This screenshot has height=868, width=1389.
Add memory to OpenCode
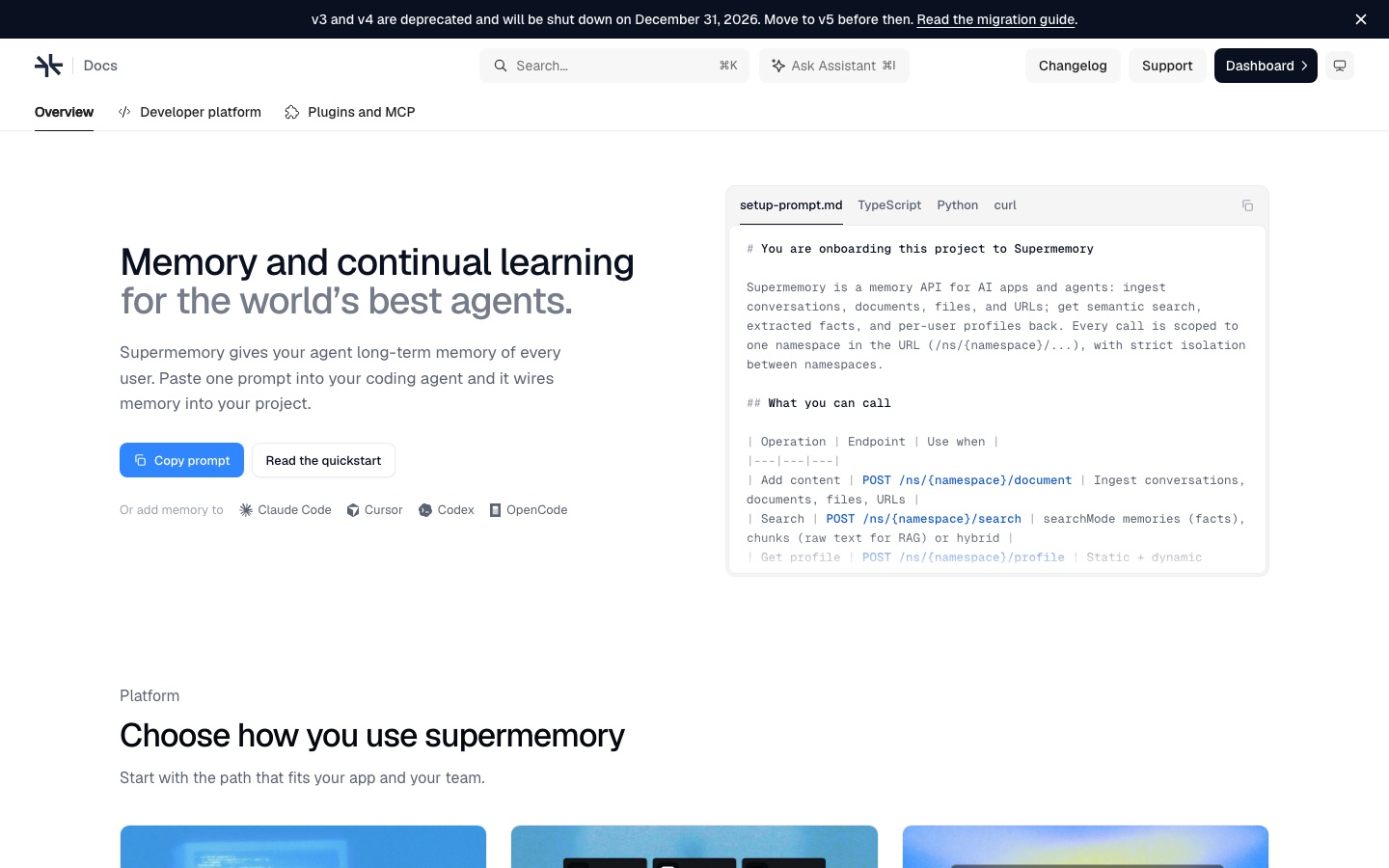coord(529,510)
